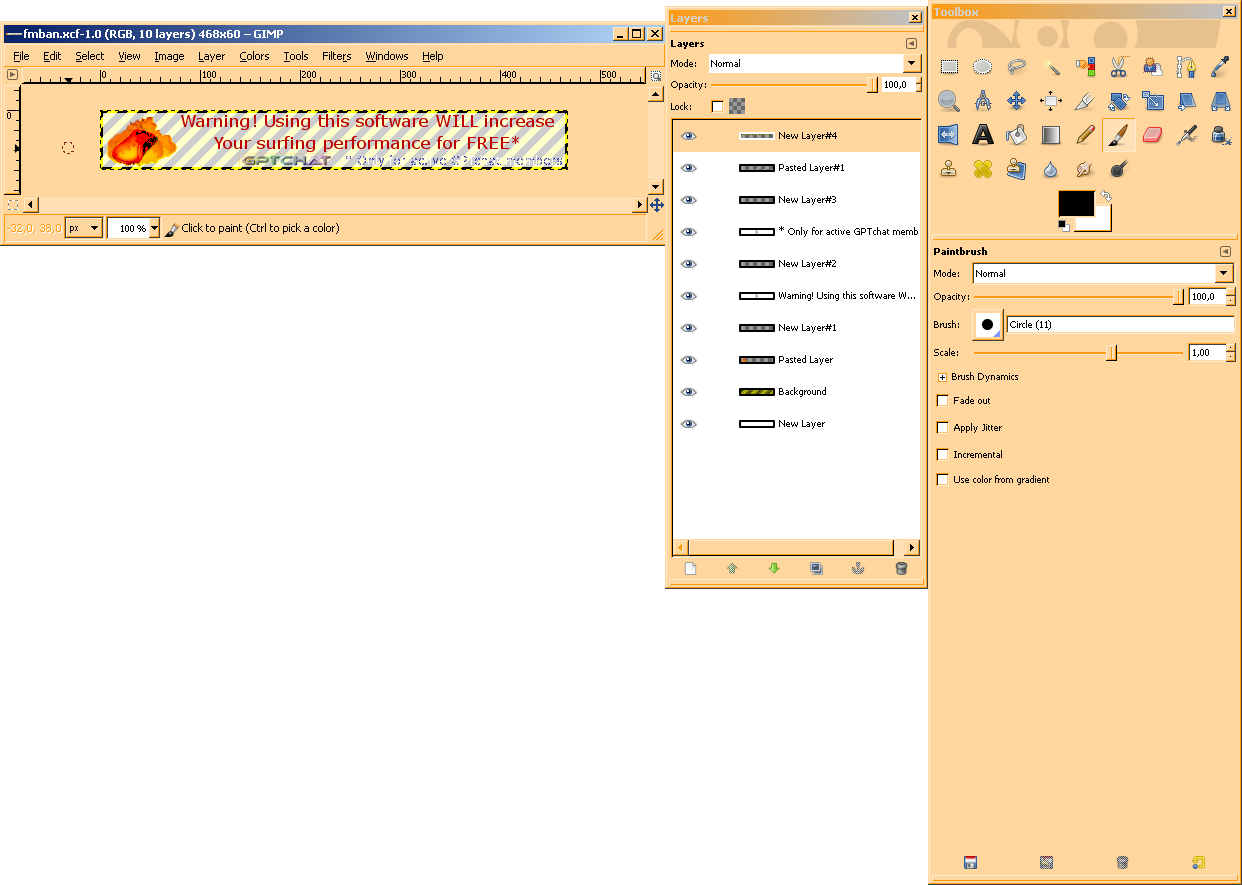The image size is (1242, 885).
Task: Select the Measure compass tool
Action: (983, 101)
